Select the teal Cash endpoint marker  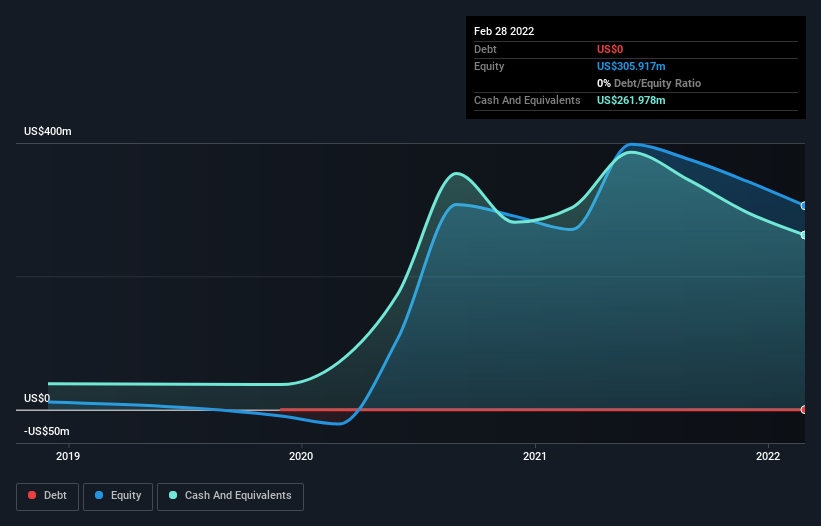(804, 235)
